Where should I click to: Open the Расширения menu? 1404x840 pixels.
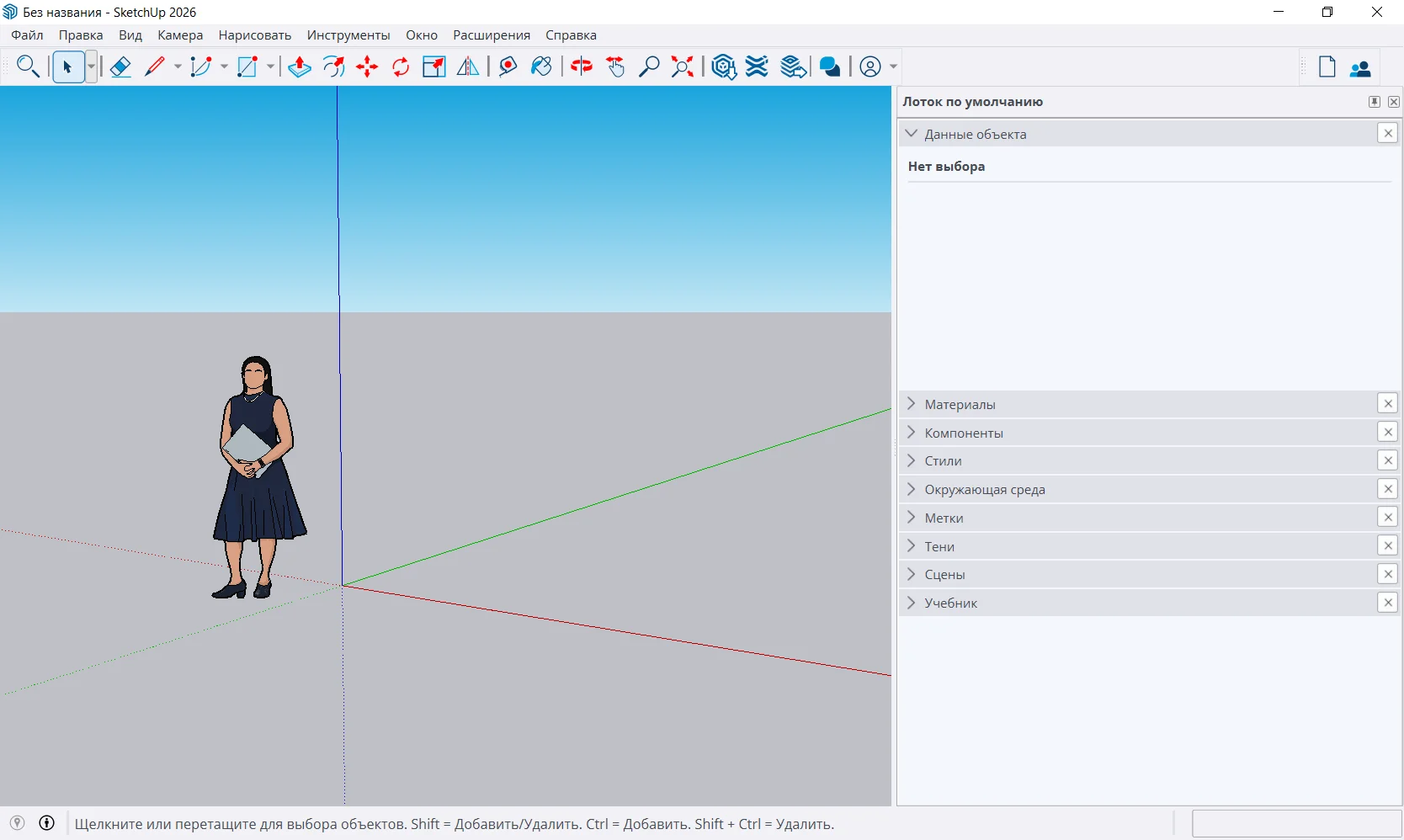click(492, 35)
